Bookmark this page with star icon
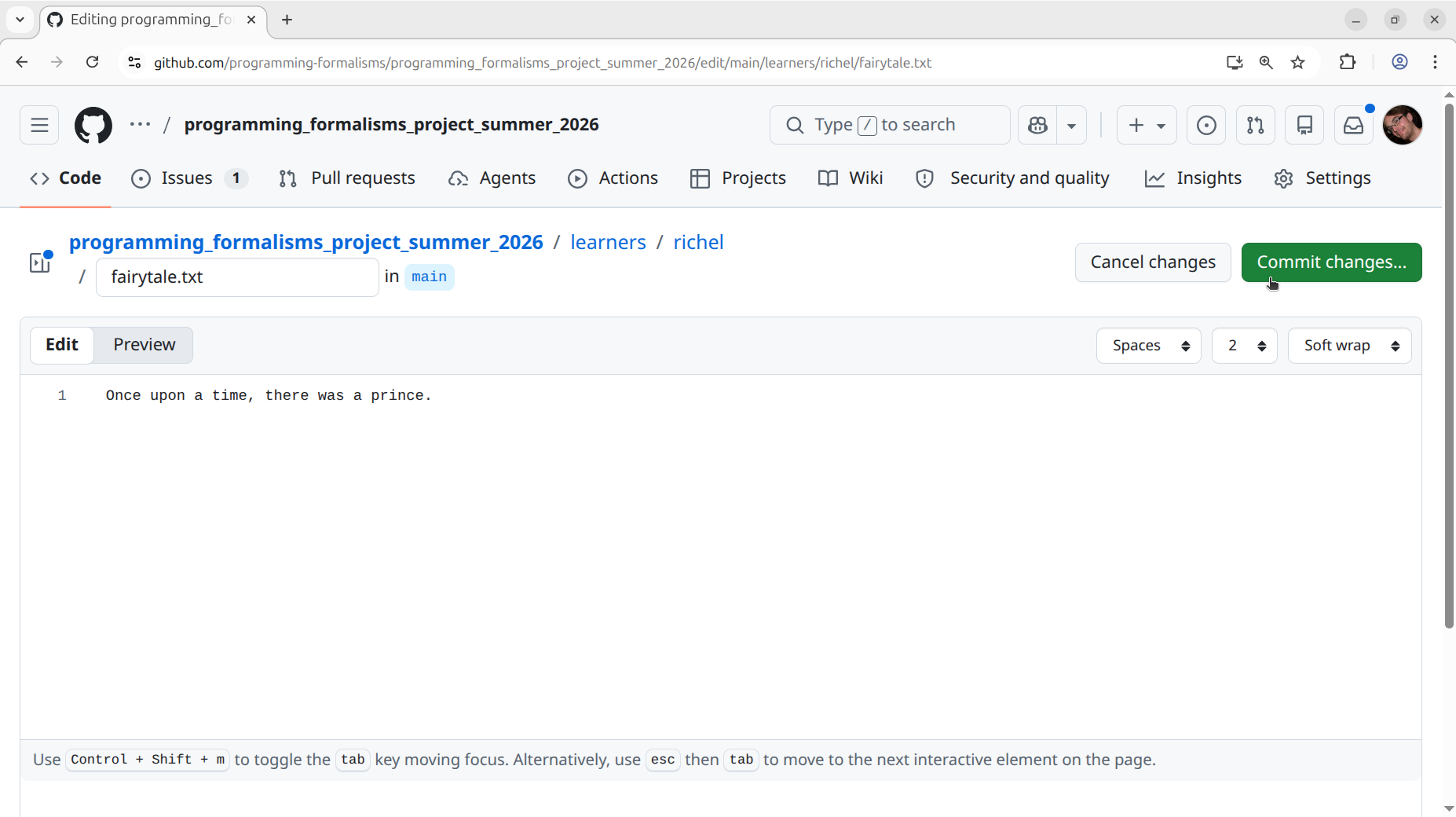The image size is (1456, 817). (x=1297, y=62)
